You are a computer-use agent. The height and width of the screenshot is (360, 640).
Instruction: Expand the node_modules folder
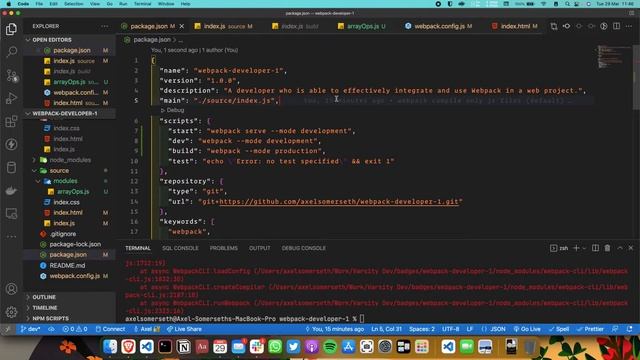click(70, 160)
